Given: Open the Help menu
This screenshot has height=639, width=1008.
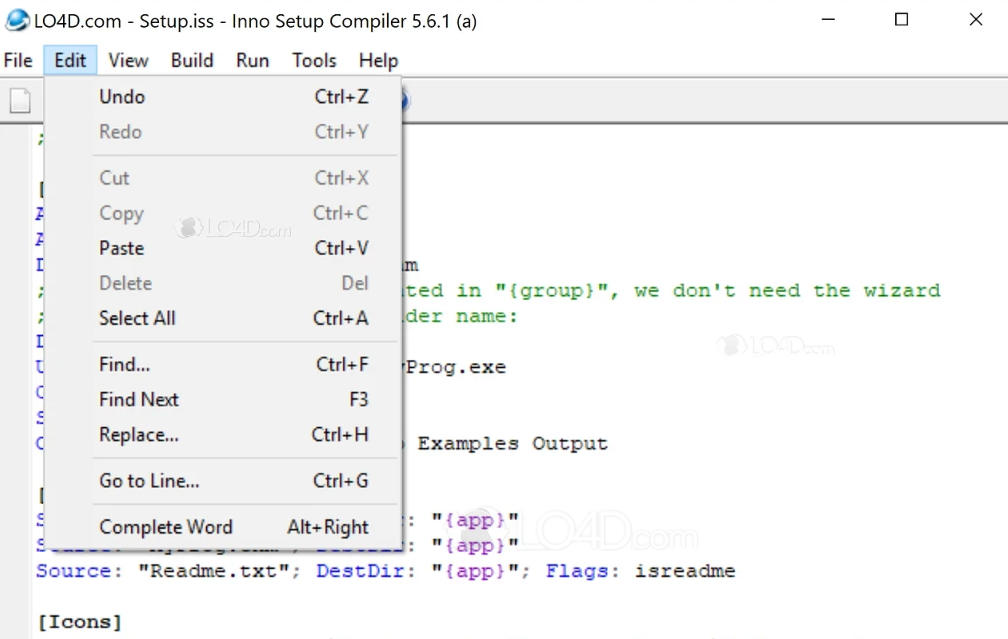Looking at the screenshot, I should tap(378, 60).
